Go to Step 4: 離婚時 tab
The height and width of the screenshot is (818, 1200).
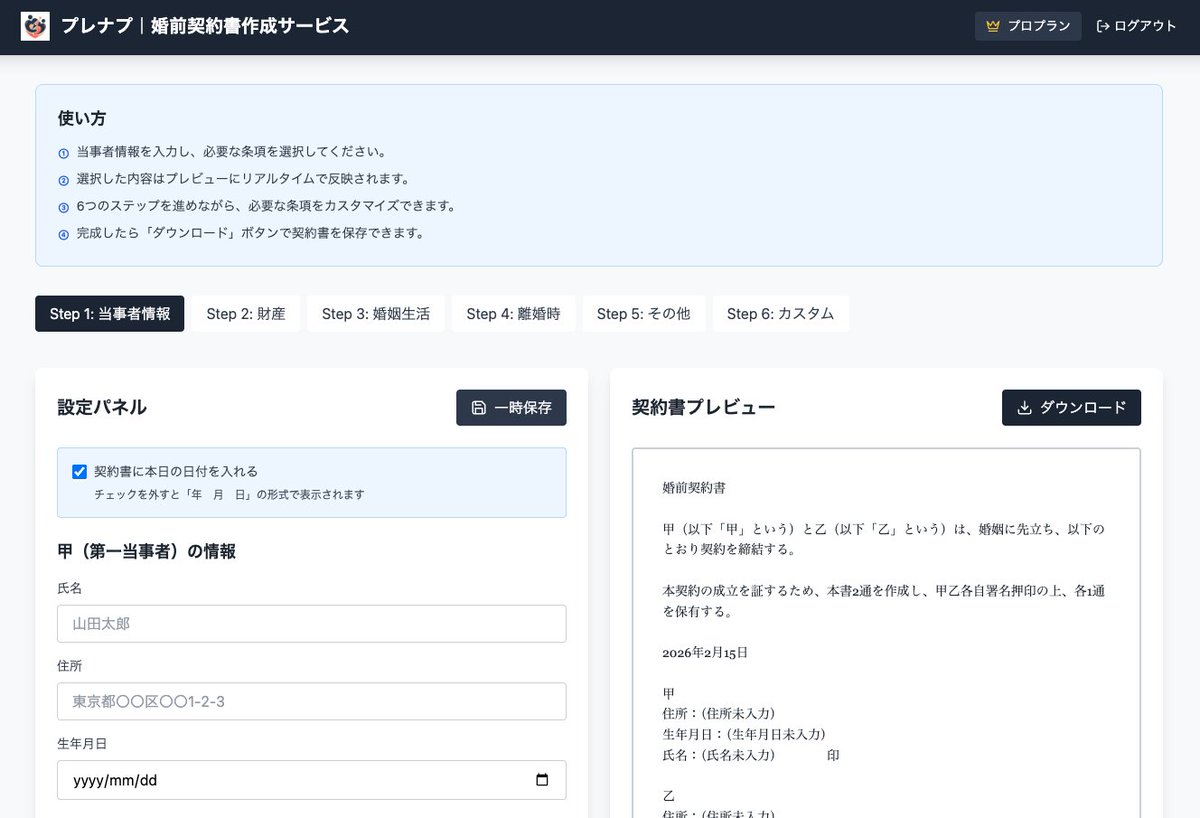(x=513, y=313)
